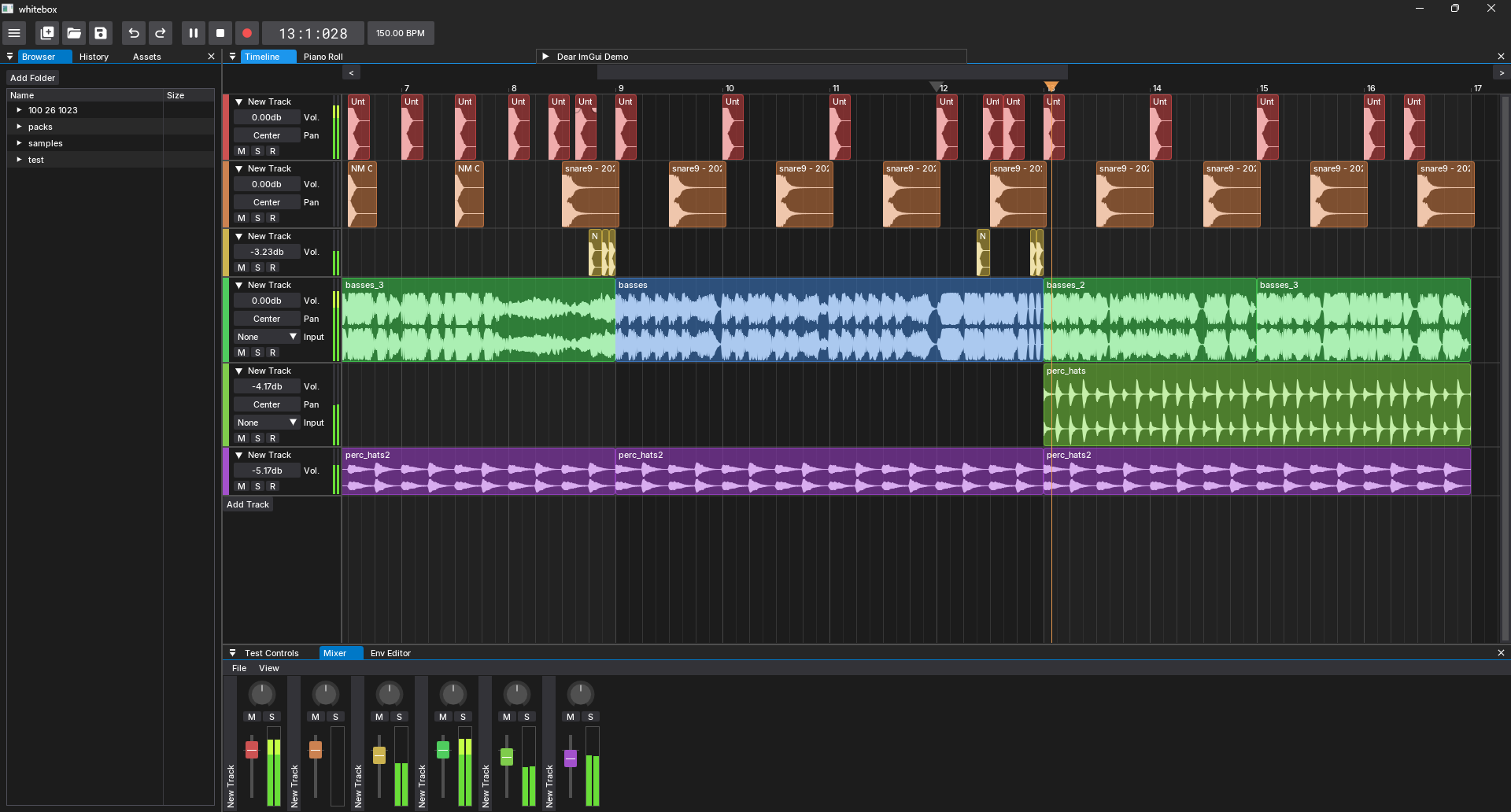This screenshot has height=812, width=1511.
Task: Jump timeline right with the > button
Action: [x=1502, y=72]
